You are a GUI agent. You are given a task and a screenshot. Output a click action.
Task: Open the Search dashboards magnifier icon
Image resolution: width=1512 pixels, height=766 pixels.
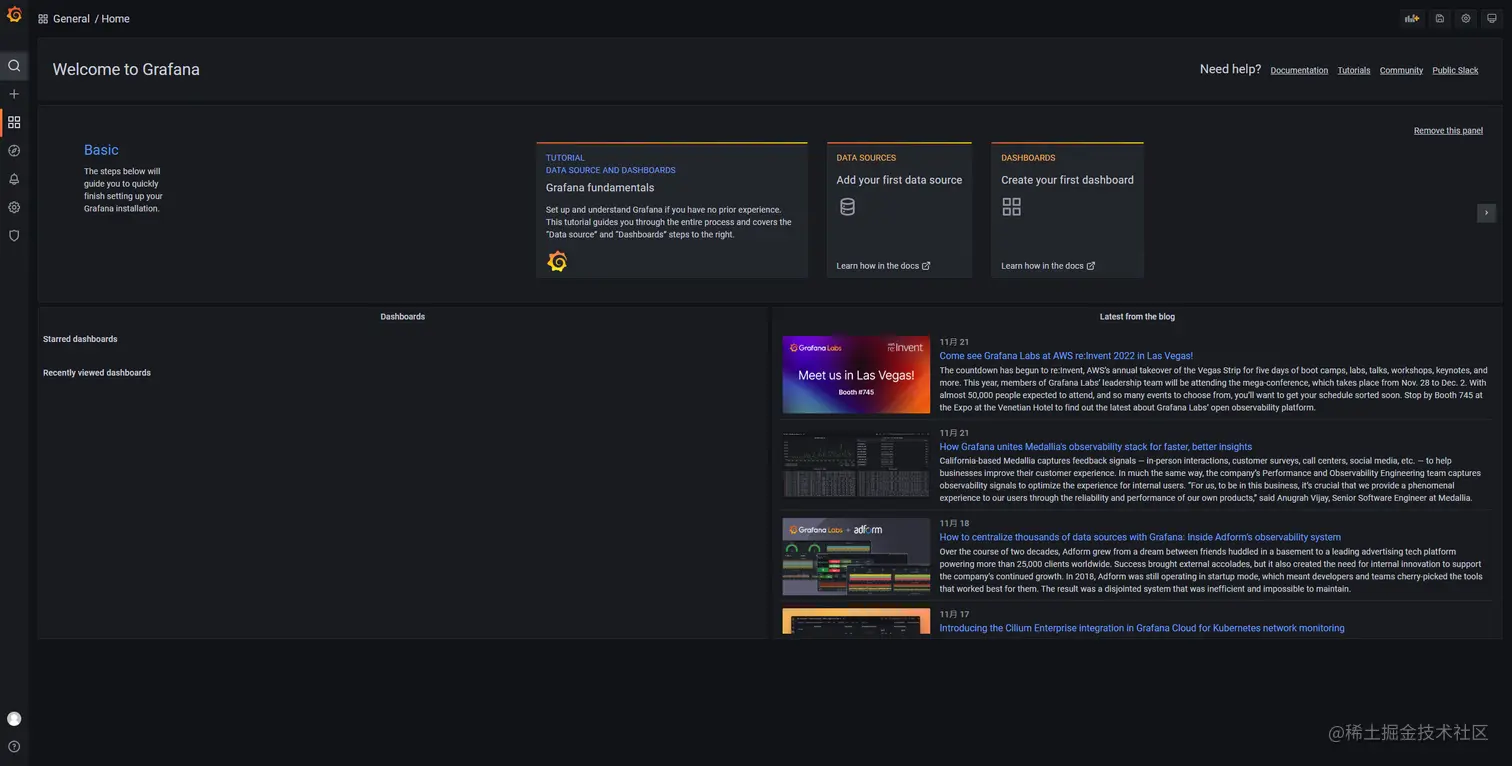[14, 66]
